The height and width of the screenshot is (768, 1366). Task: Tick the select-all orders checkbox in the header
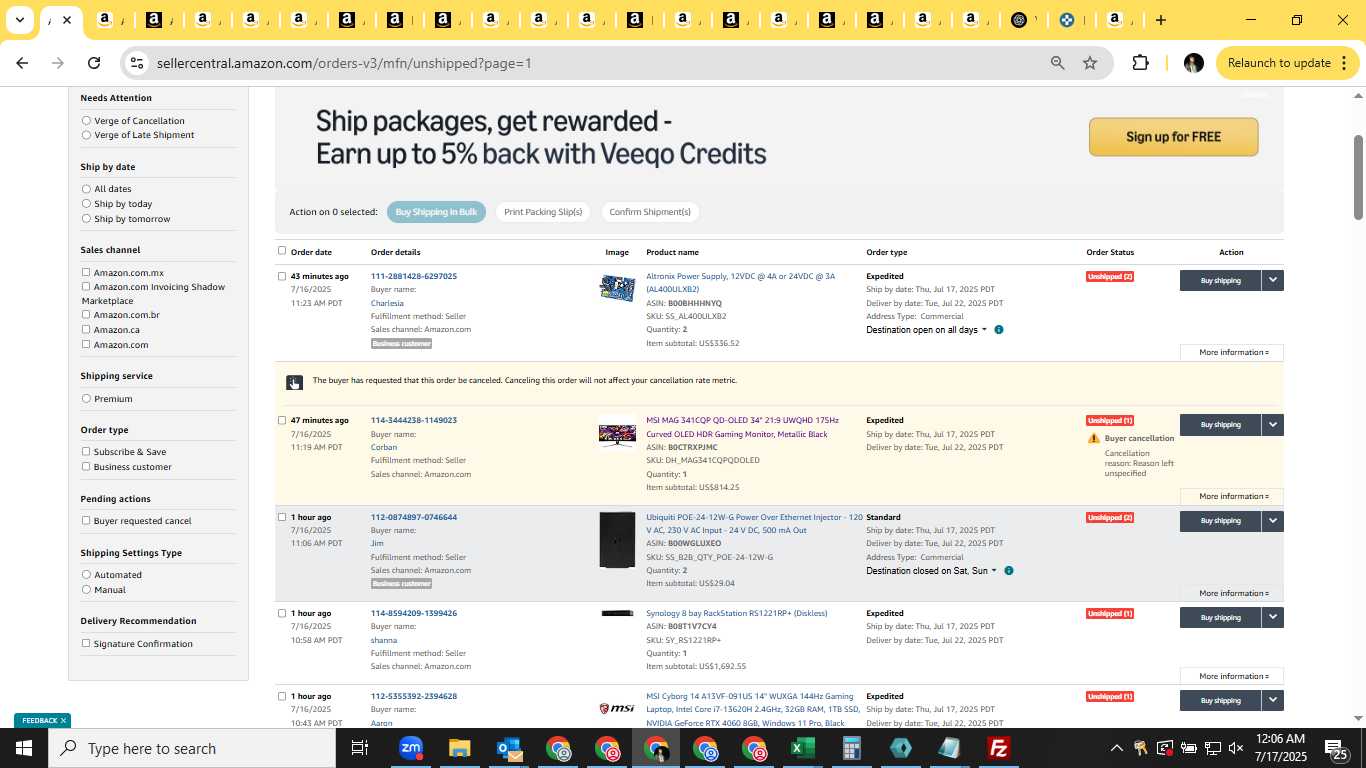pos(282,251)
